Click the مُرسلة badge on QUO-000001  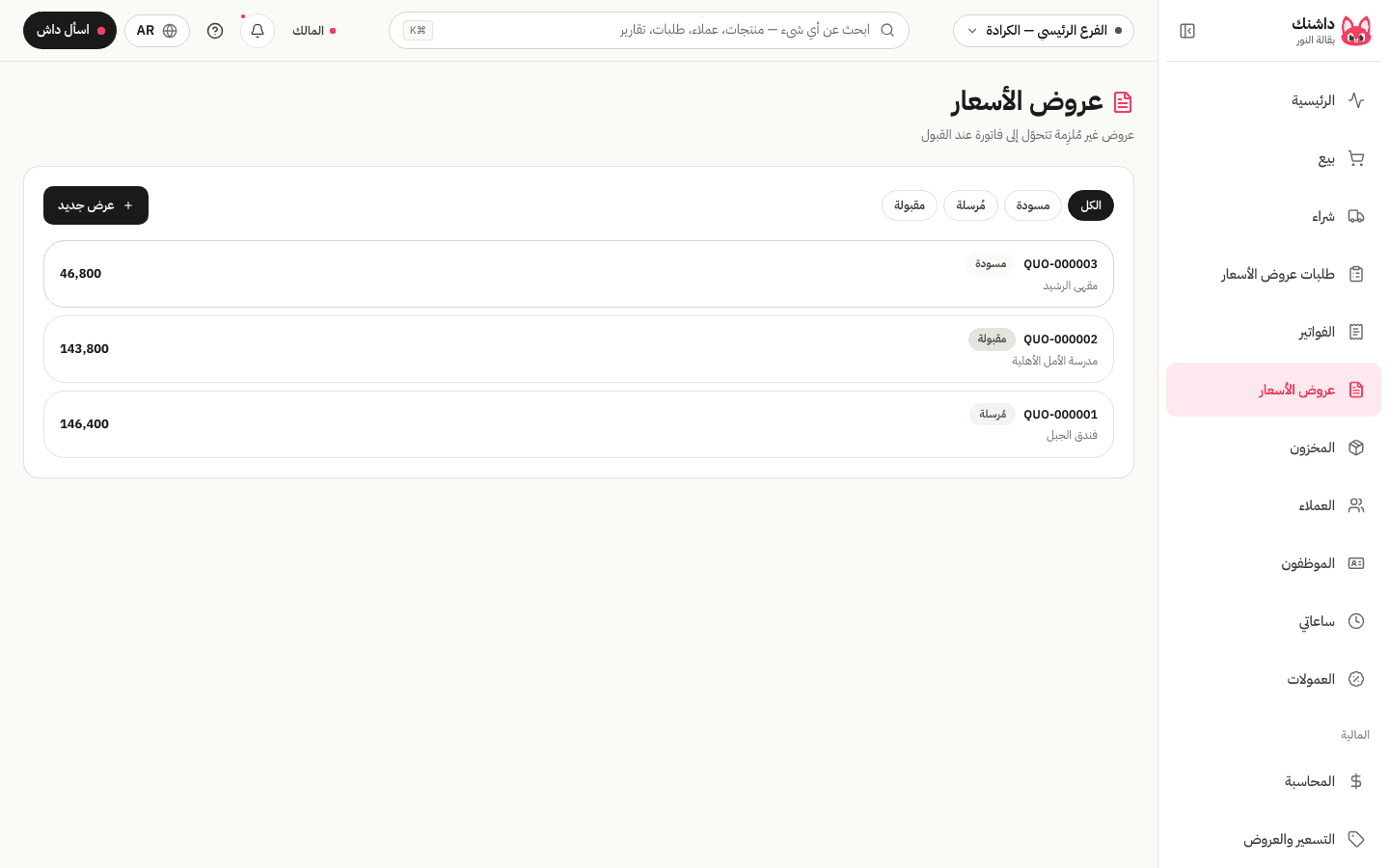993,415
